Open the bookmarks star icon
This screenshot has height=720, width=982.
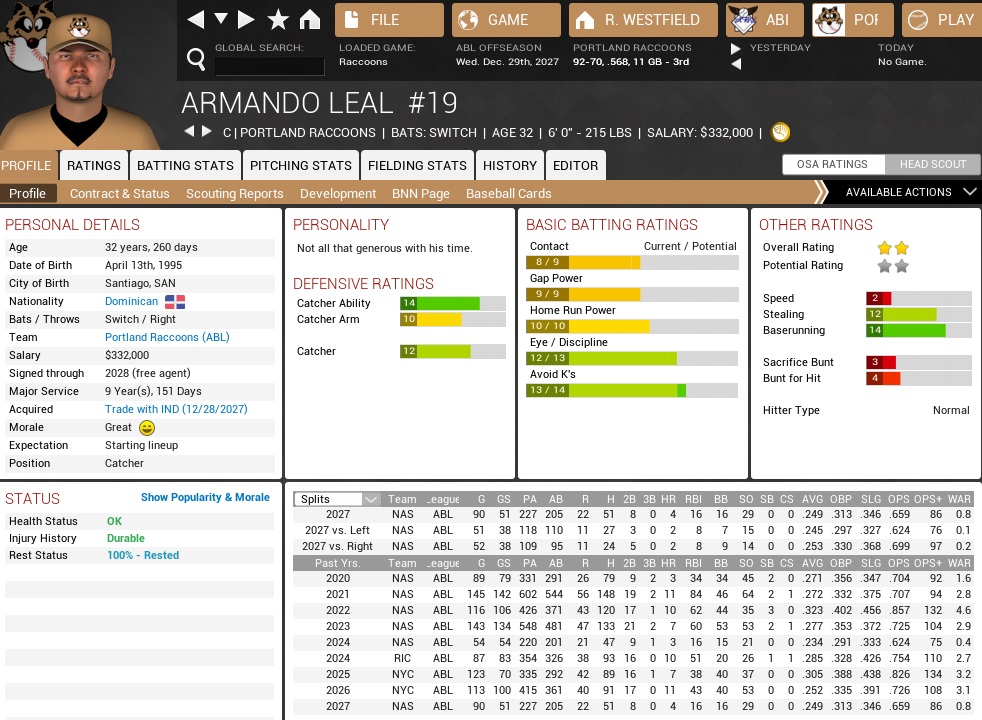click(x=279, y=20)
